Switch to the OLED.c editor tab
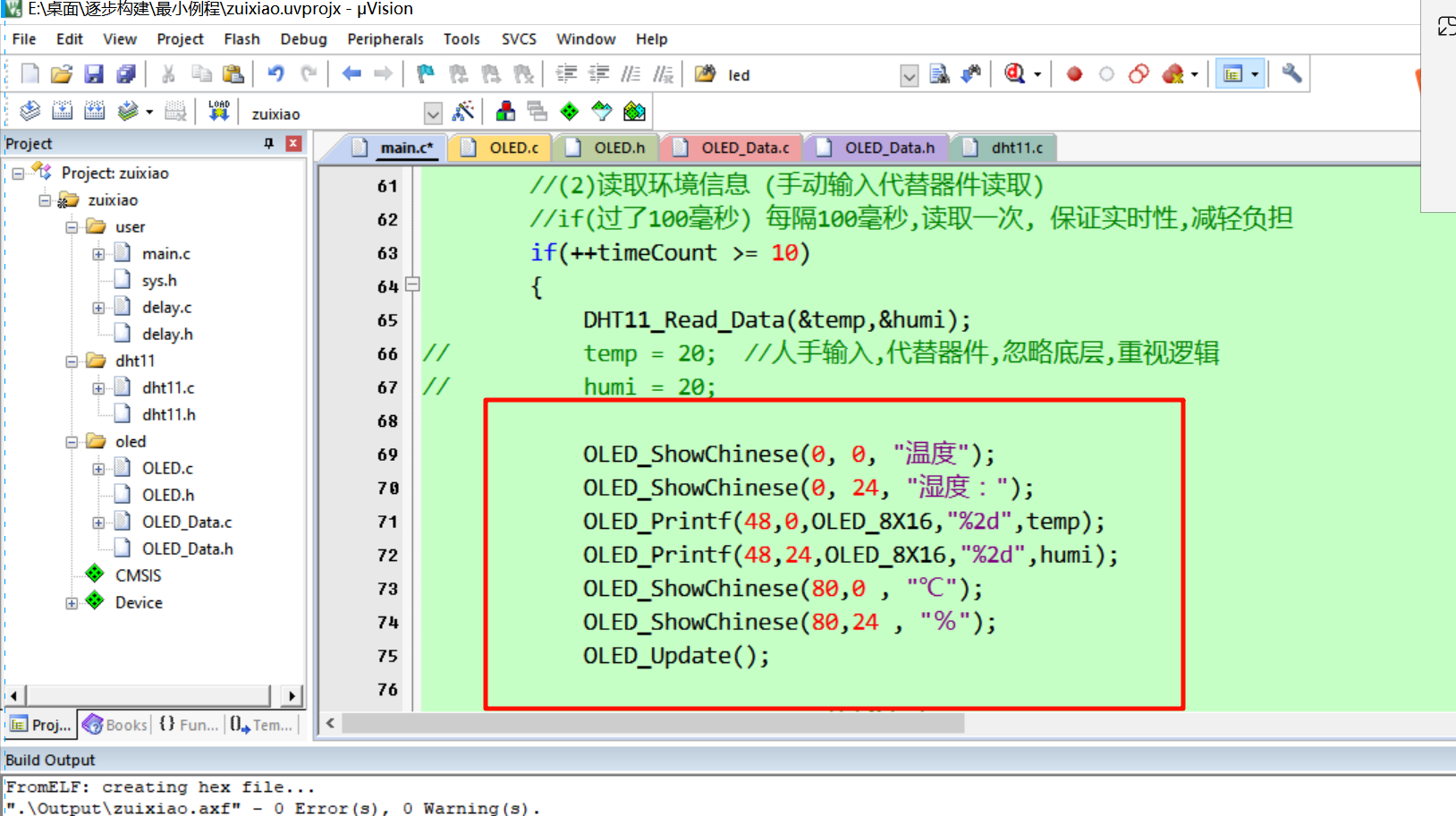Viewport: 1456px width, 816px height. pos(502,148)
